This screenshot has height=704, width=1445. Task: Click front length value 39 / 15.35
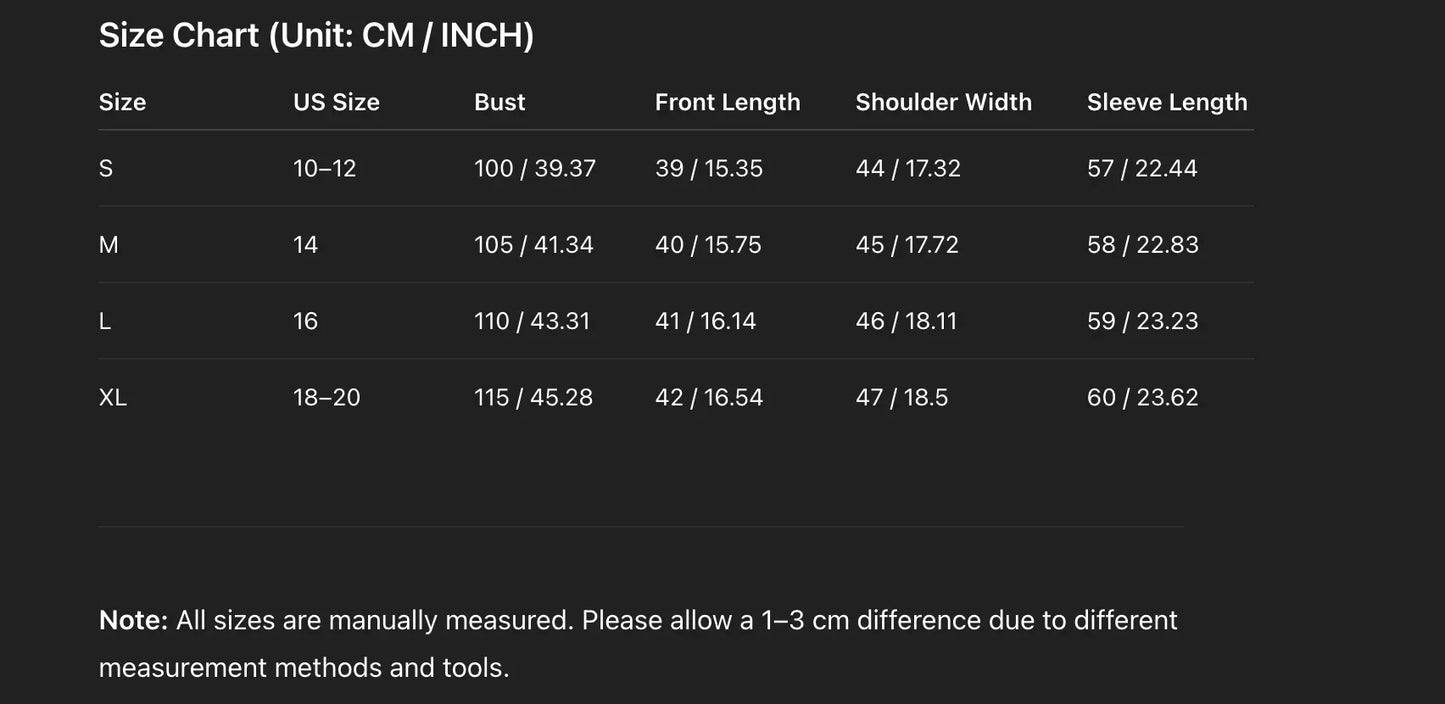[708, 168]
